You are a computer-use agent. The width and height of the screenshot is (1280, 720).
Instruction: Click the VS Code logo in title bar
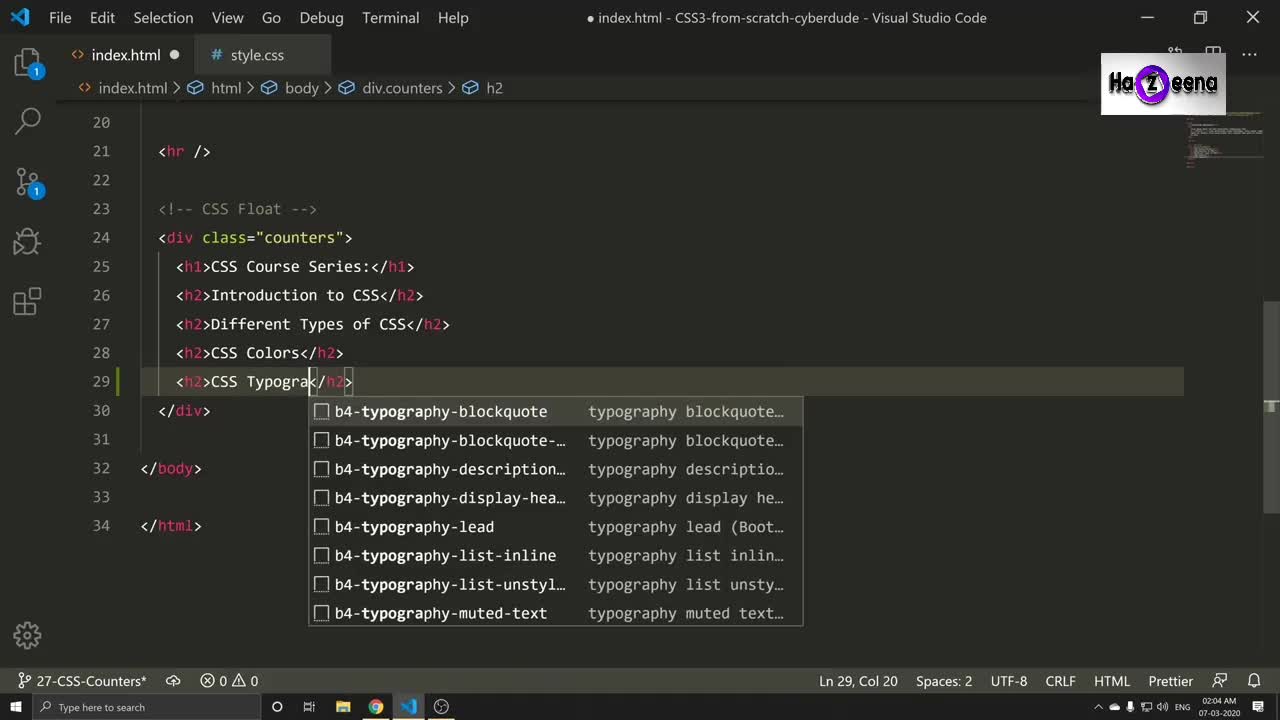[20, 17]
